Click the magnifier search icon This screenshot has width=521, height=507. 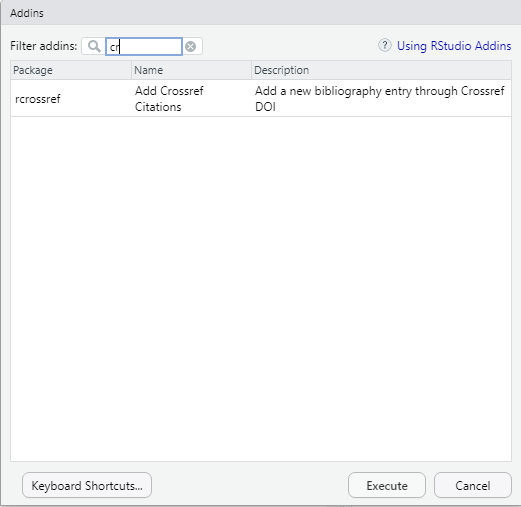click(x=94, y=46)
